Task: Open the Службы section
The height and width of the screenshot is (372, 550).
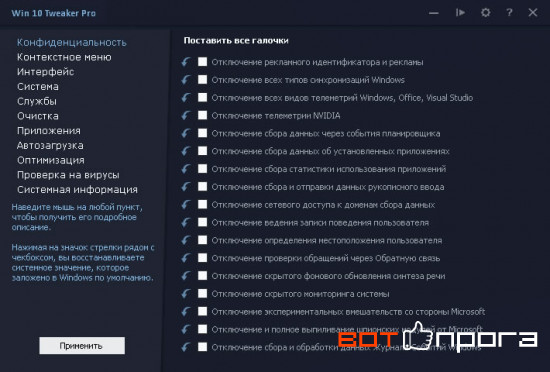Action: pos(37,101)
